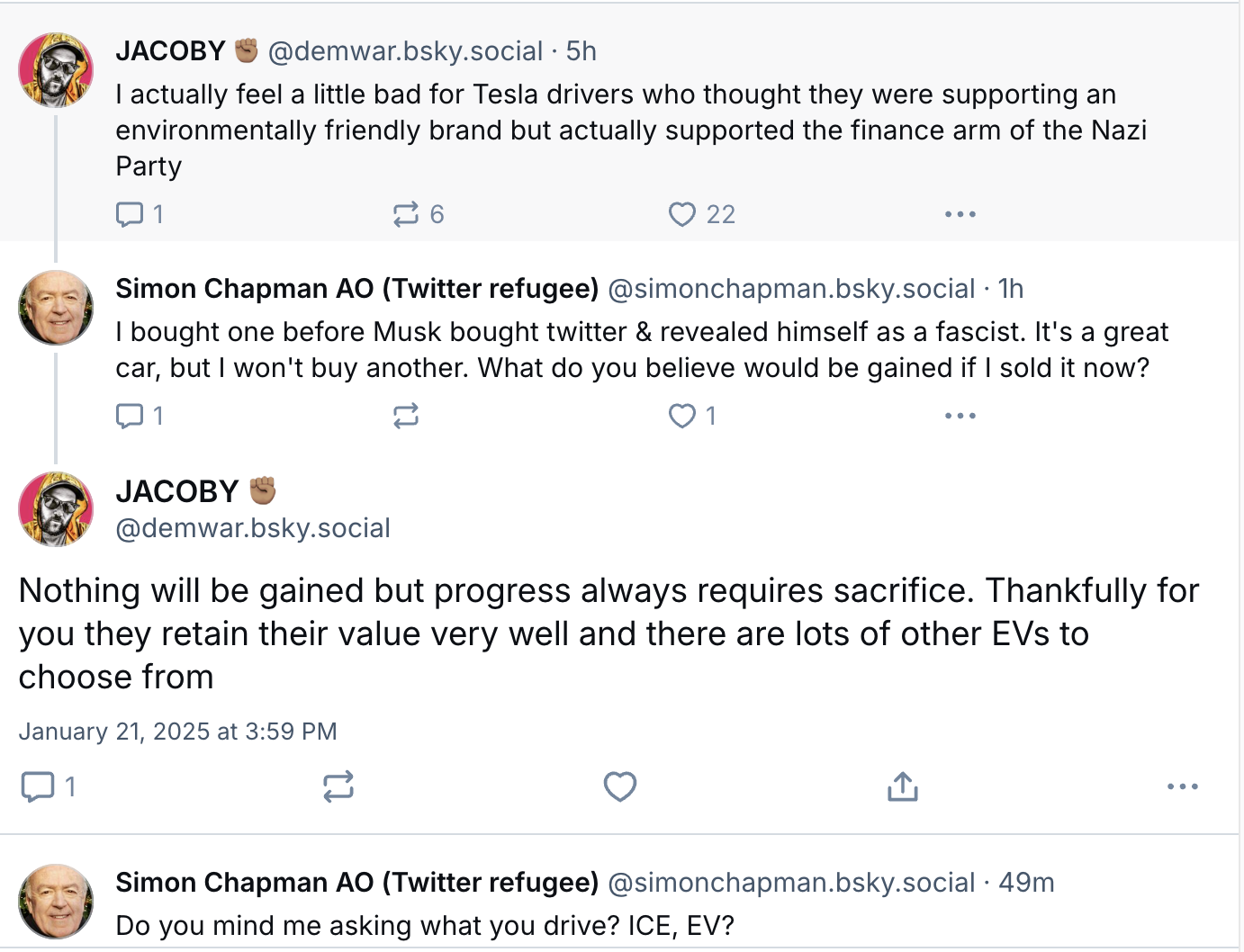The image size is (1244, 952).
Task: Like Simon Chapman's post with 1 like
Action: tap(682, 416)
